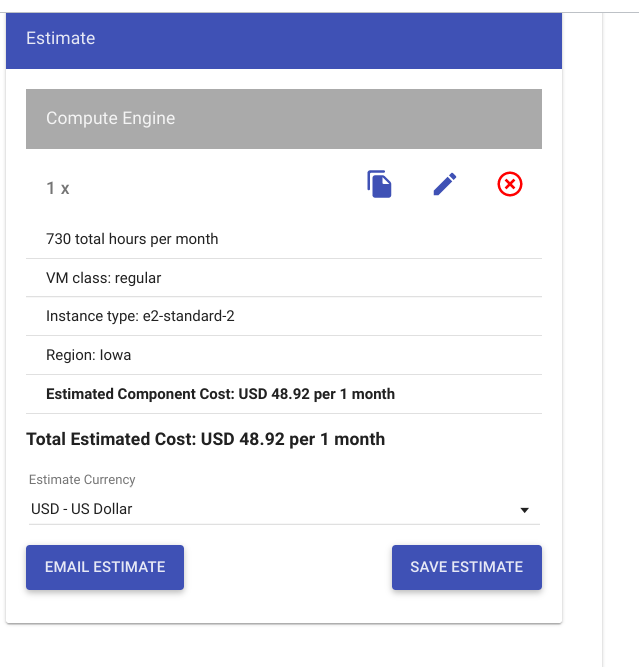The width and height of the screenshot is (639, 667).
Task: Select the Estimated Component Cost line
Action: tap(220, 394)
